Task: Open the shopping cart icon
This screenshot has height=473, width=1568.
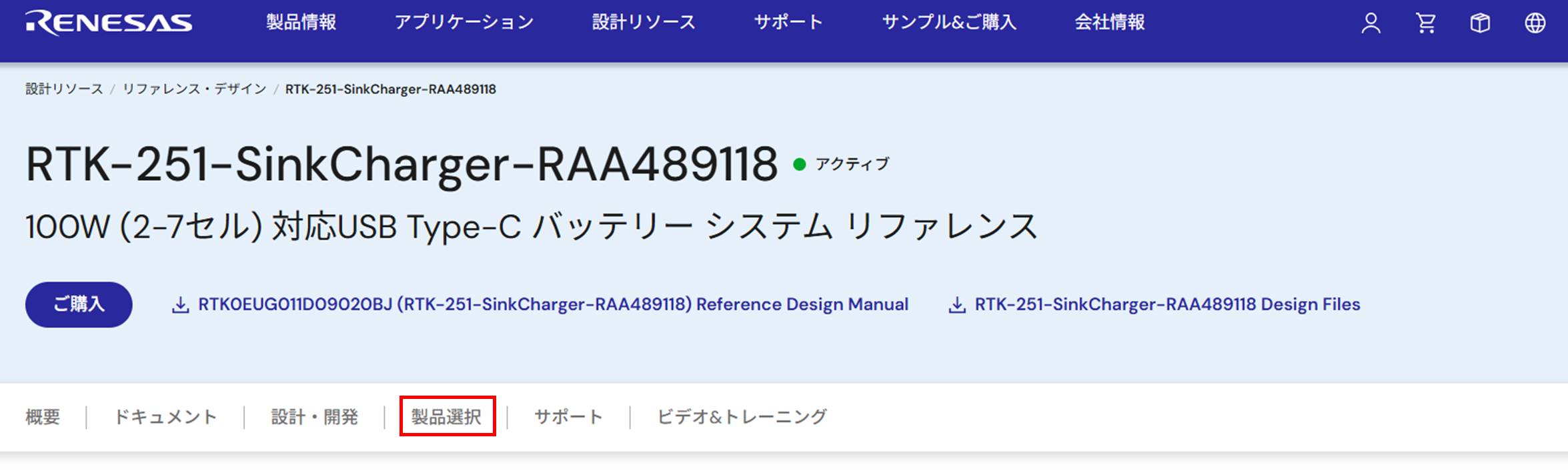Action: 1425,23
